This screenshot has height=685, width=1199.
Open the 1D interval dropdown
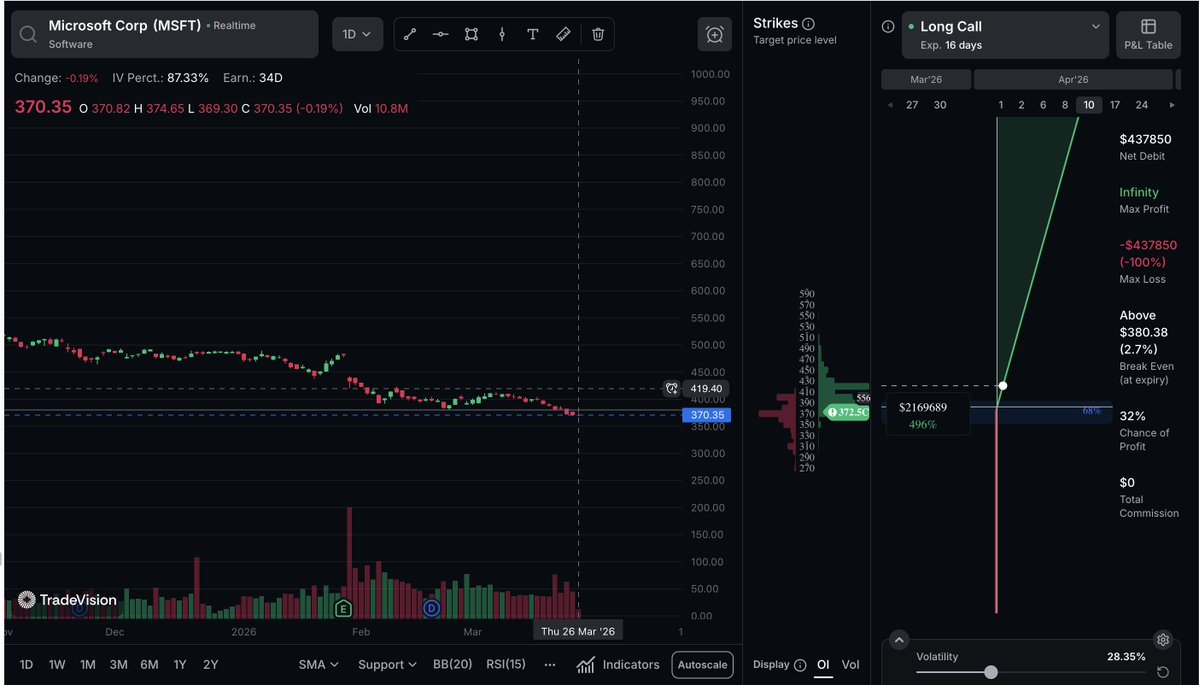[357, 34]
